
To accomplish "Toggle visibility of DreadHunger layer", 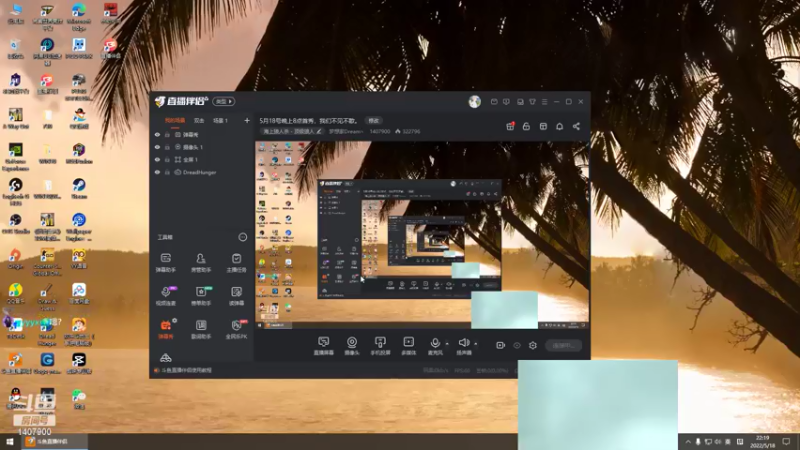I will [157, 172].
